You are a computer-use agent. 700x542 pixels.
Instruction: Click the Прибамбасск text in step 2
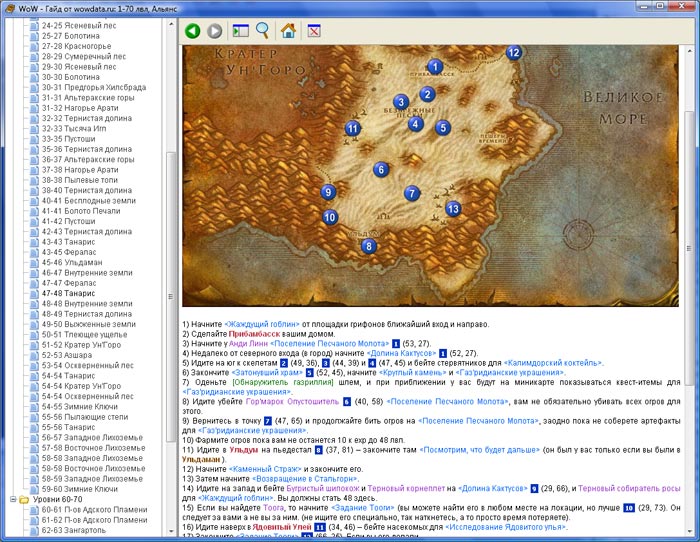pyautogui.click(x=254, y=334)
